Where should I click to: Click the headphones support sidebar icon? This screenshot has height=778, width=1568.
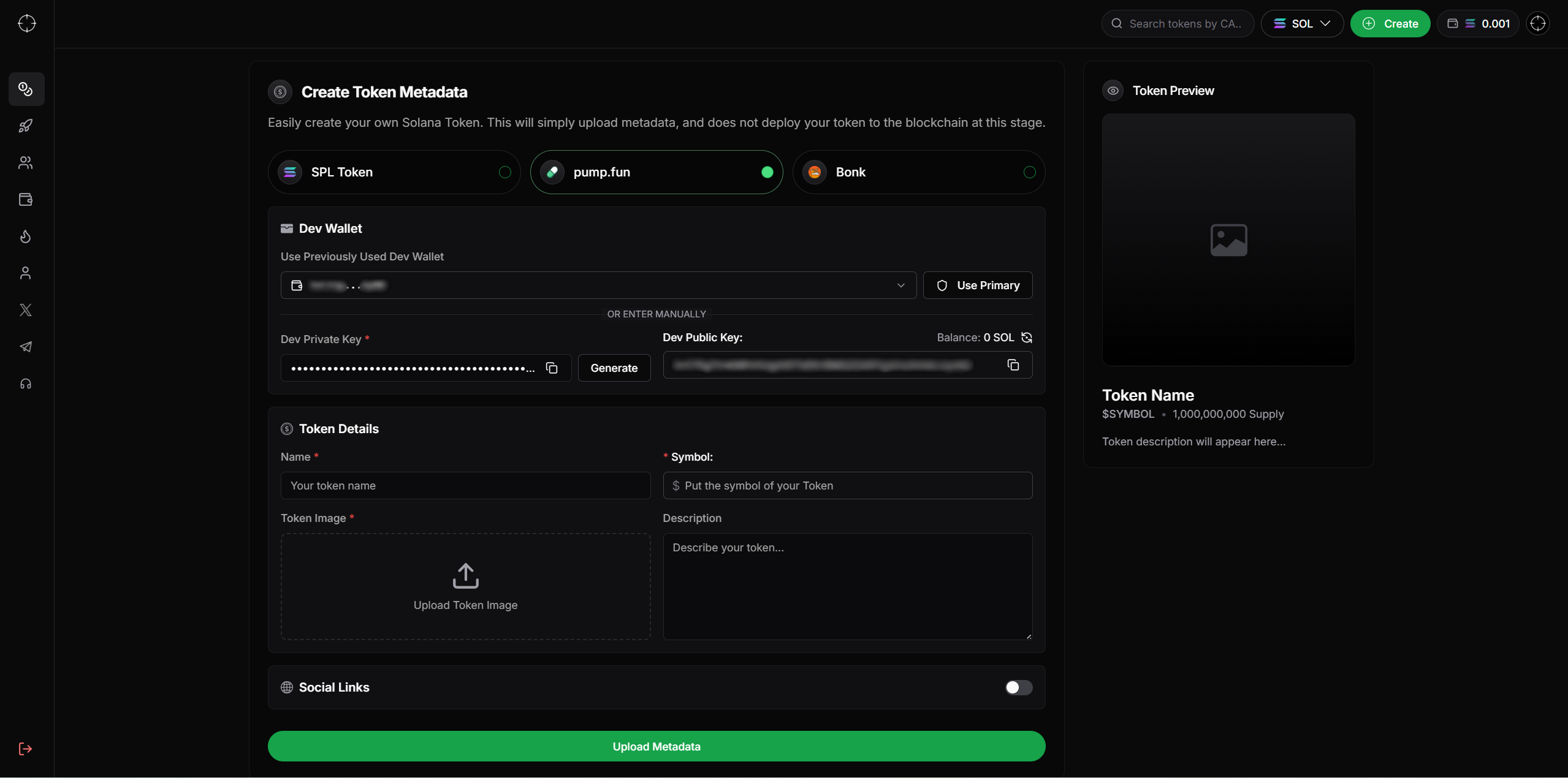(26, 384)
